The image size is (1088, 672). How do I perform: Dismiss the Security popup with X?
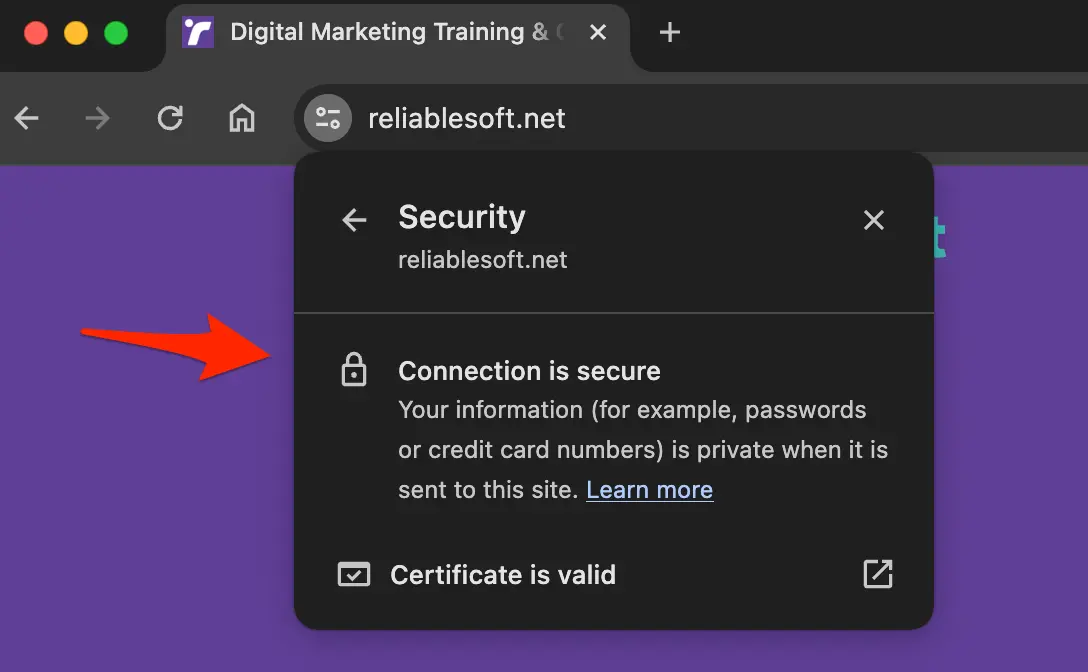[x=874, y=220]
